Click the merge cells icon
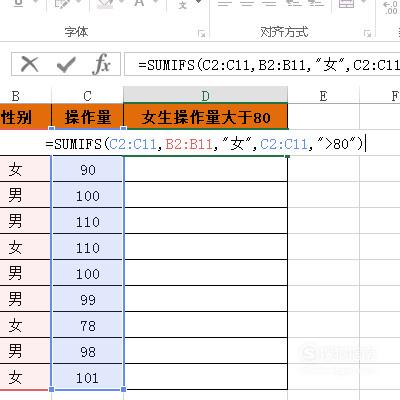The width and height of the screenshot is (400, 400). tap(346, 4)
